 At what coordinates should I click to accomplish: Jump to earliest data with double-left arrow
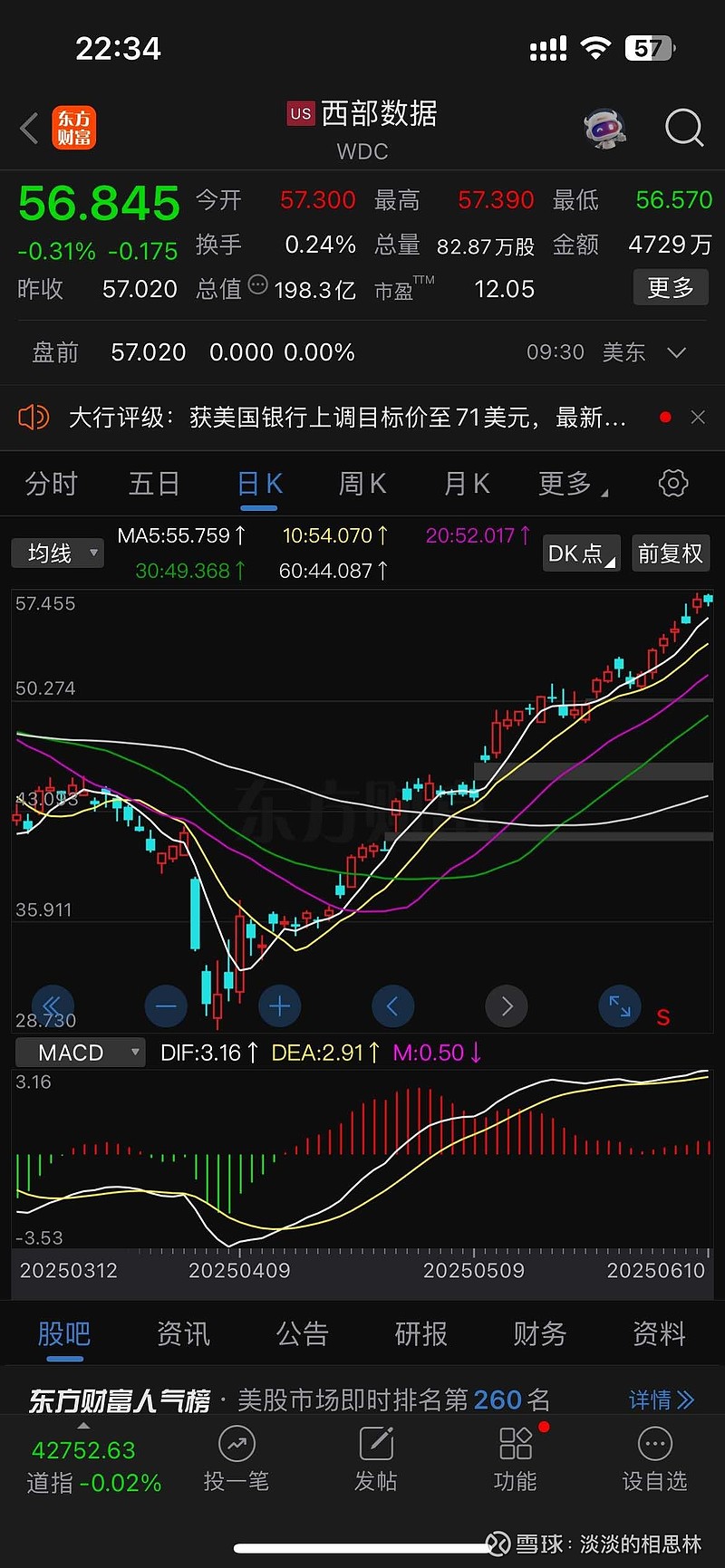click(53, 1005)
